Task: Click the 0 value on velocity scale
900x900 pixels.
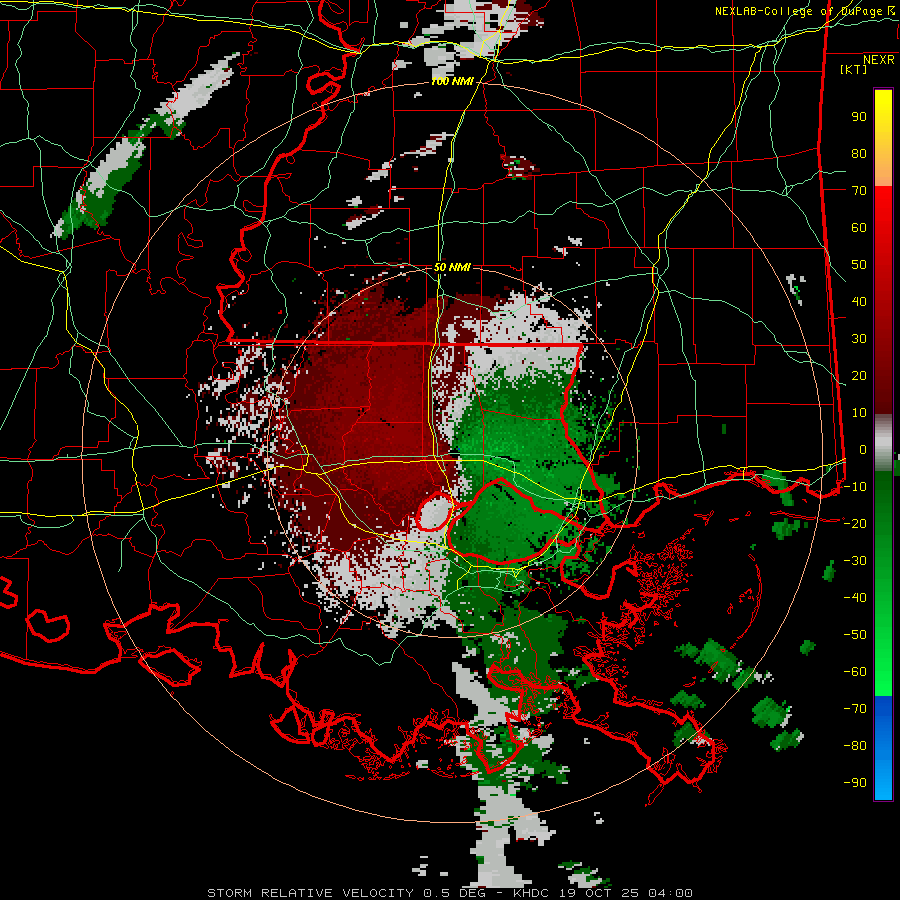Action: pyautogui.click(x=863, y=449)
